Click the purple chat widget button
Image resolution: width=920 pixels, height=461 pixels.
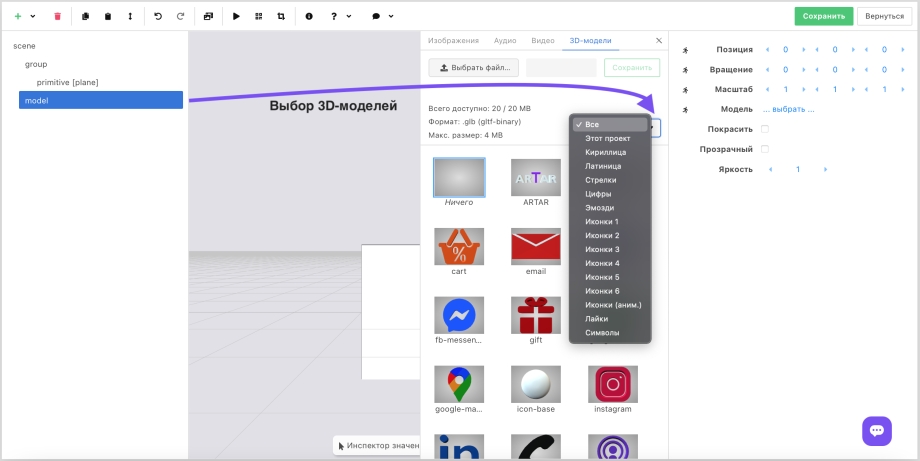coord(877,430)
